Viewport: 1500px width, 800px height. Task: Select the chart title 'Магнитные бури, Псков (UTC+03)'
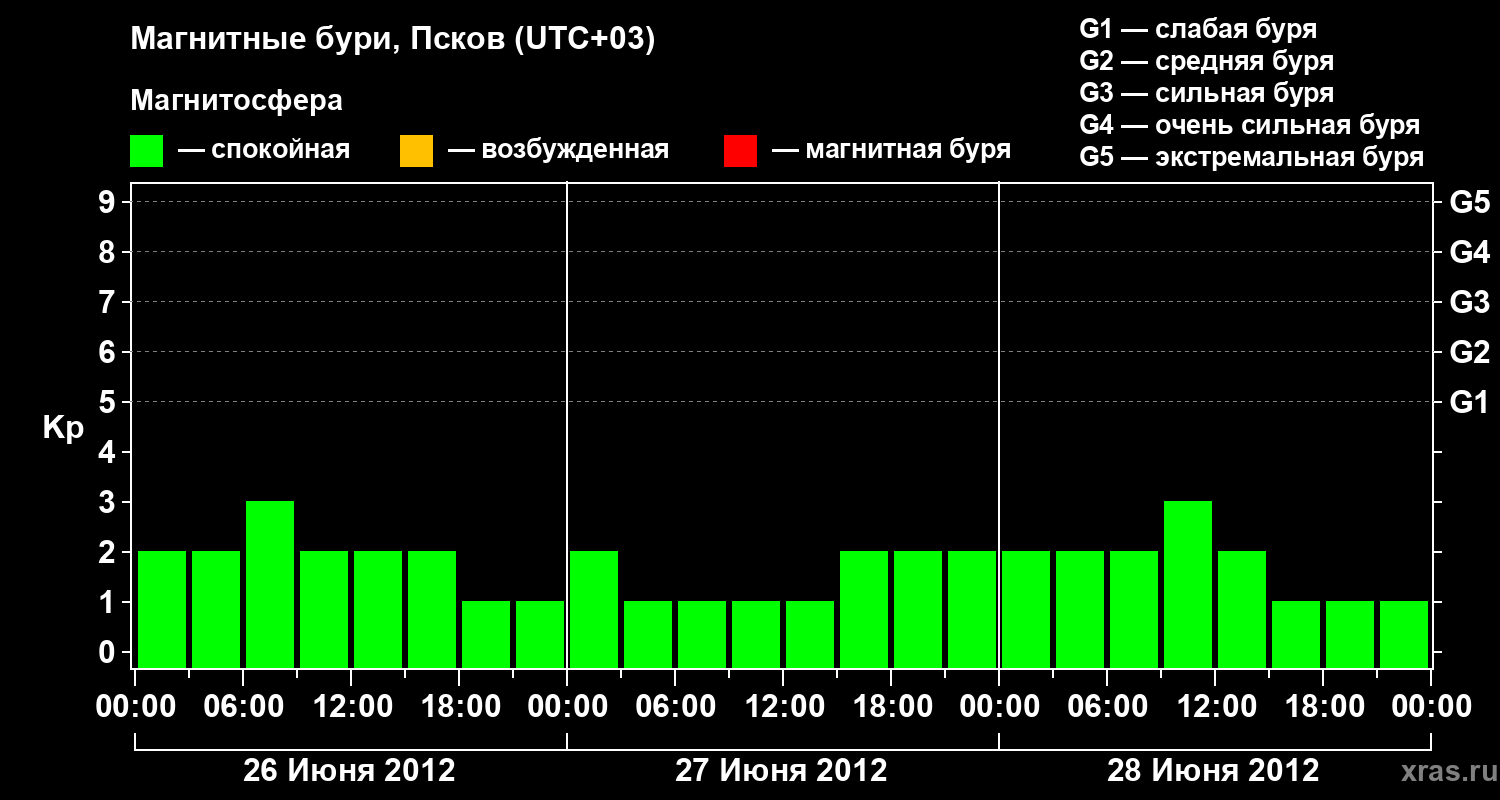point(393,40)
